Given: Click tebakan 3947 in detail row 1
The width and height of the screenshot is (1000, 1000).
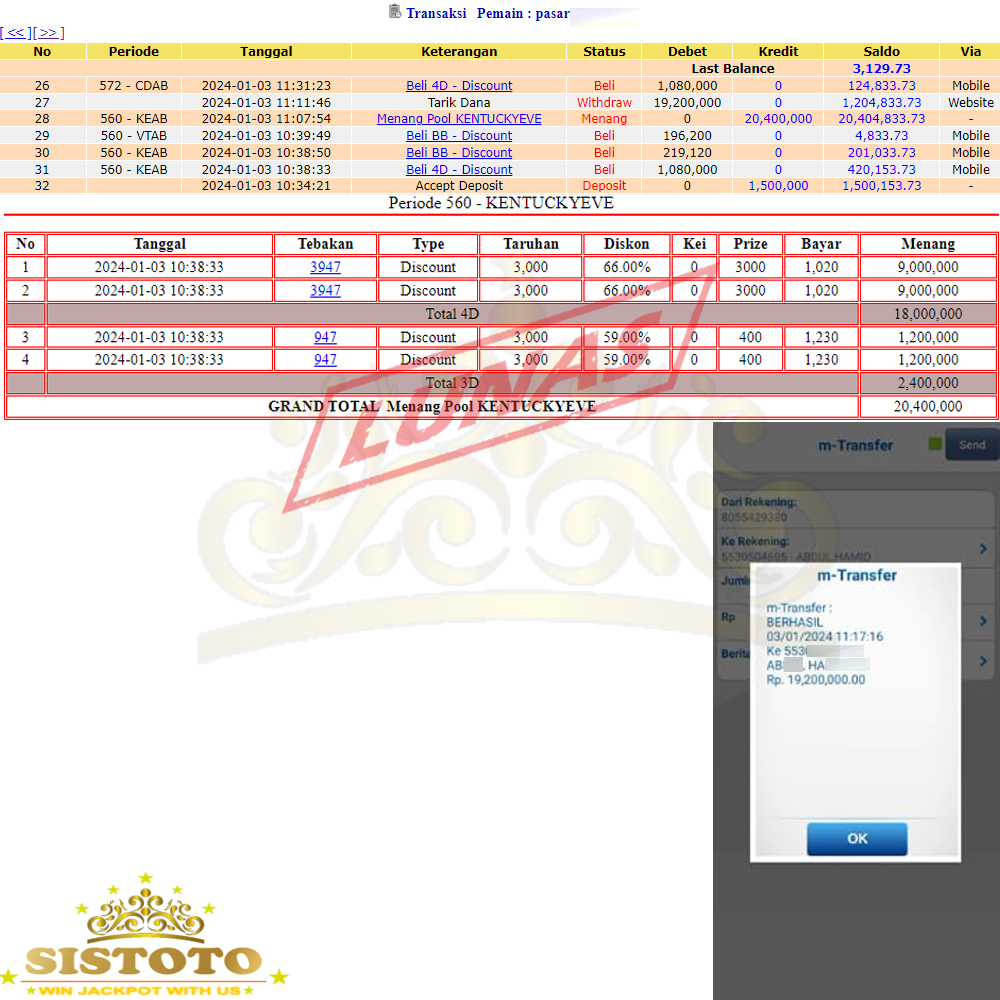Looking at the screenshot, I should (325, 267).
